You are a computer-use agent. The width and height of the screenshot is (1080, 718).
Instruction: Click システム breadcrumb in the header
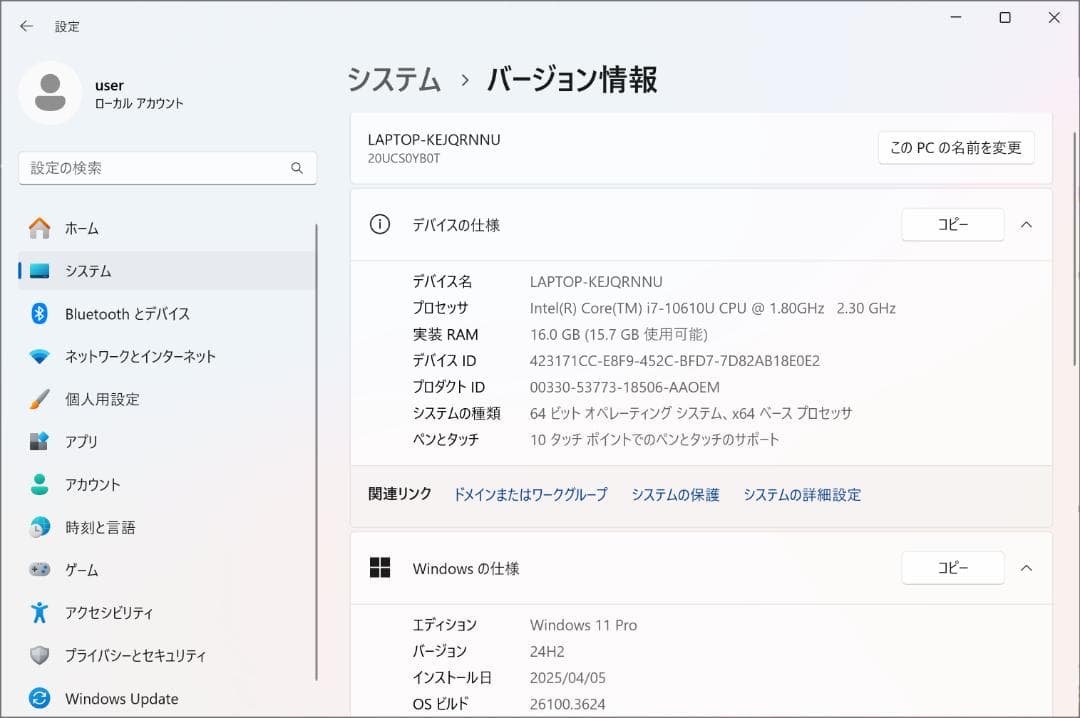[x=394, y=79]
